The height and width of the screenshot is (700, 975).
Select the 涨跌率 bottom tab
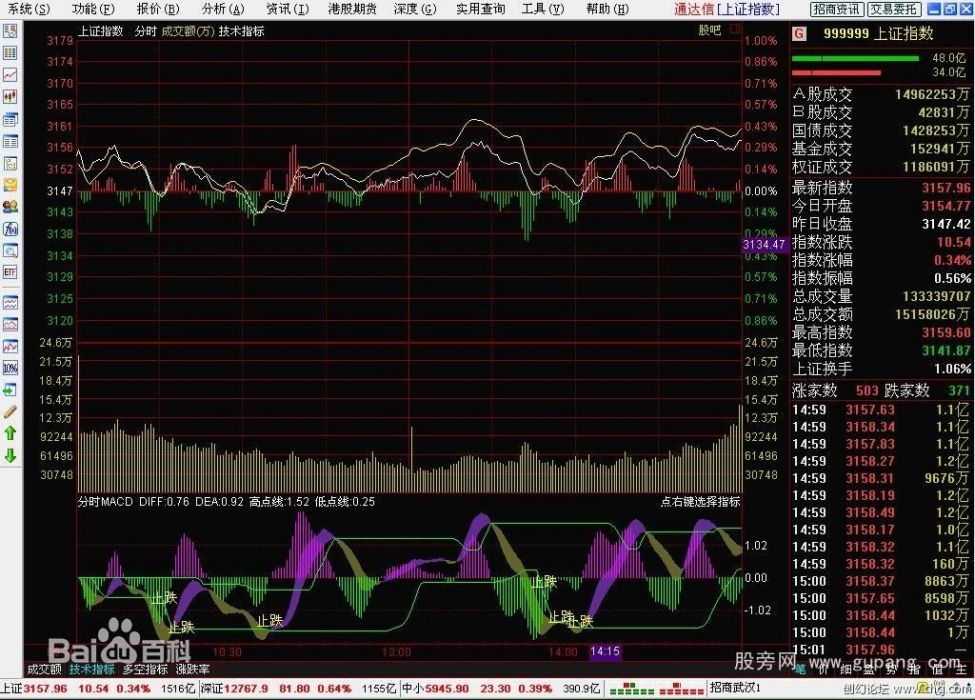click(x=192, y=670)
